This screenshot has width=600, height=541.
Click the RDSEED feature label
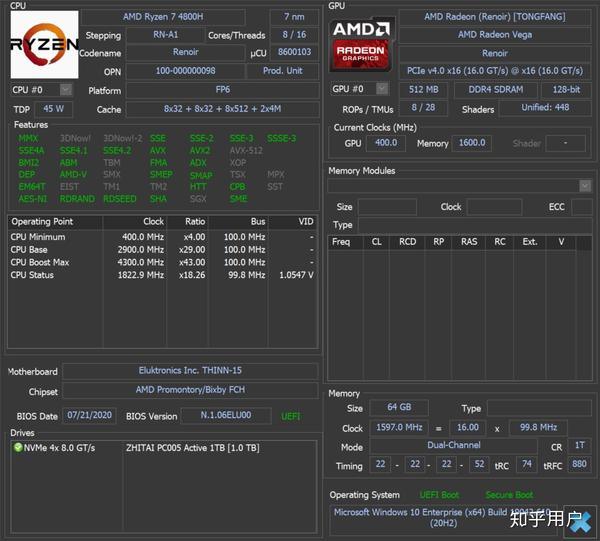point(120,199)
